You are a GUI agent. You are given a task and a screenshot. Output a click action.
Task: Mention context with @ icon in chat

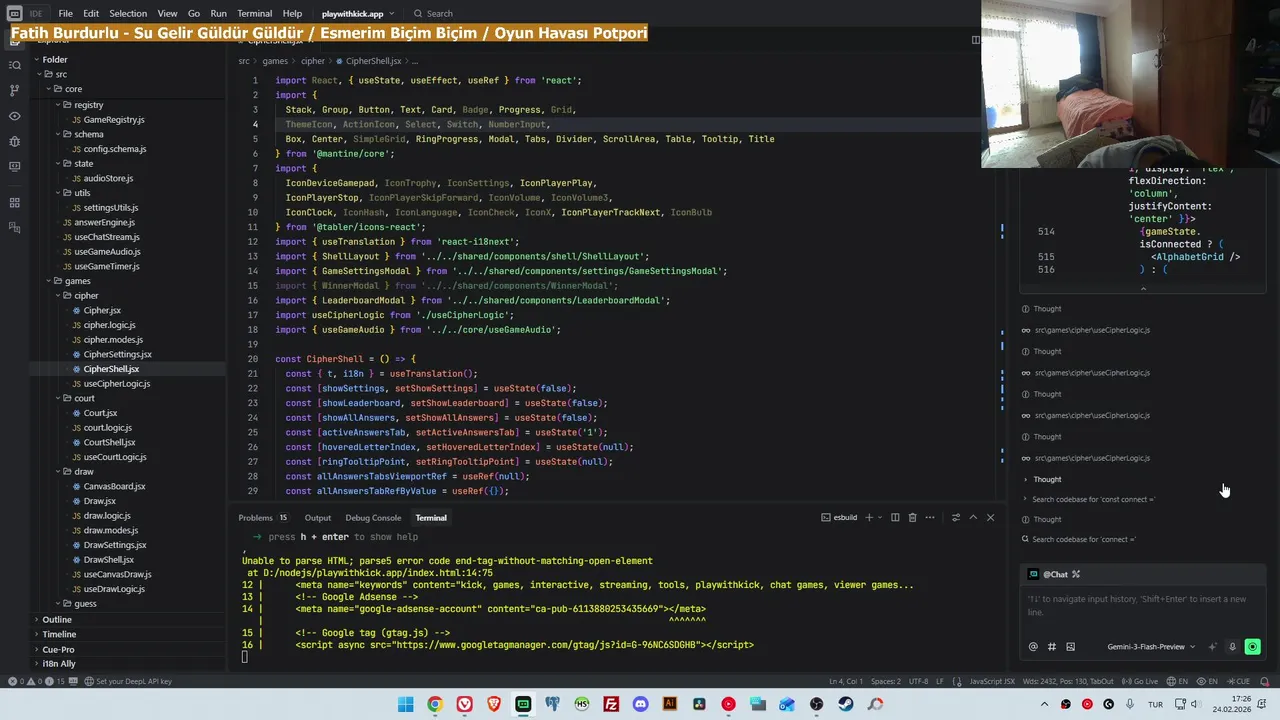click(1033, 647)
